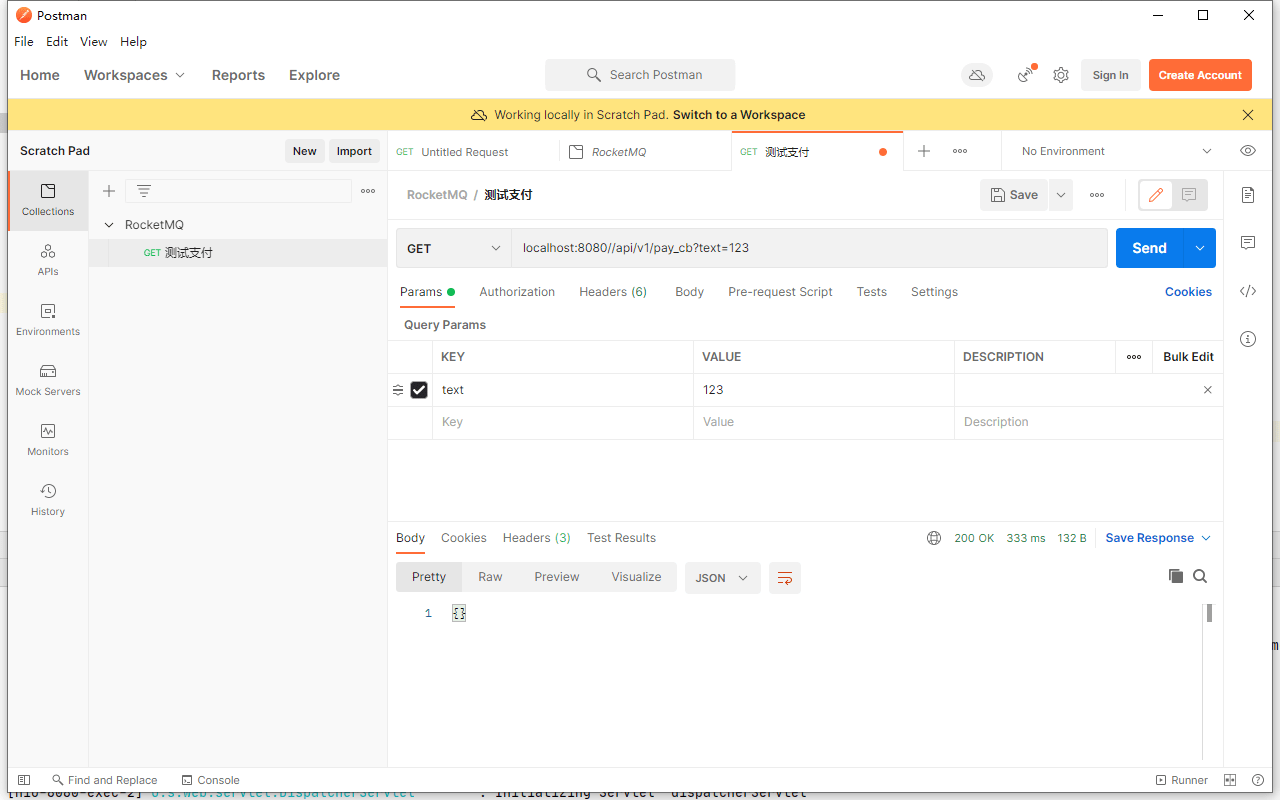
Task: Switch to the edit (pencil) mode
Action: tap(1156, 195)
